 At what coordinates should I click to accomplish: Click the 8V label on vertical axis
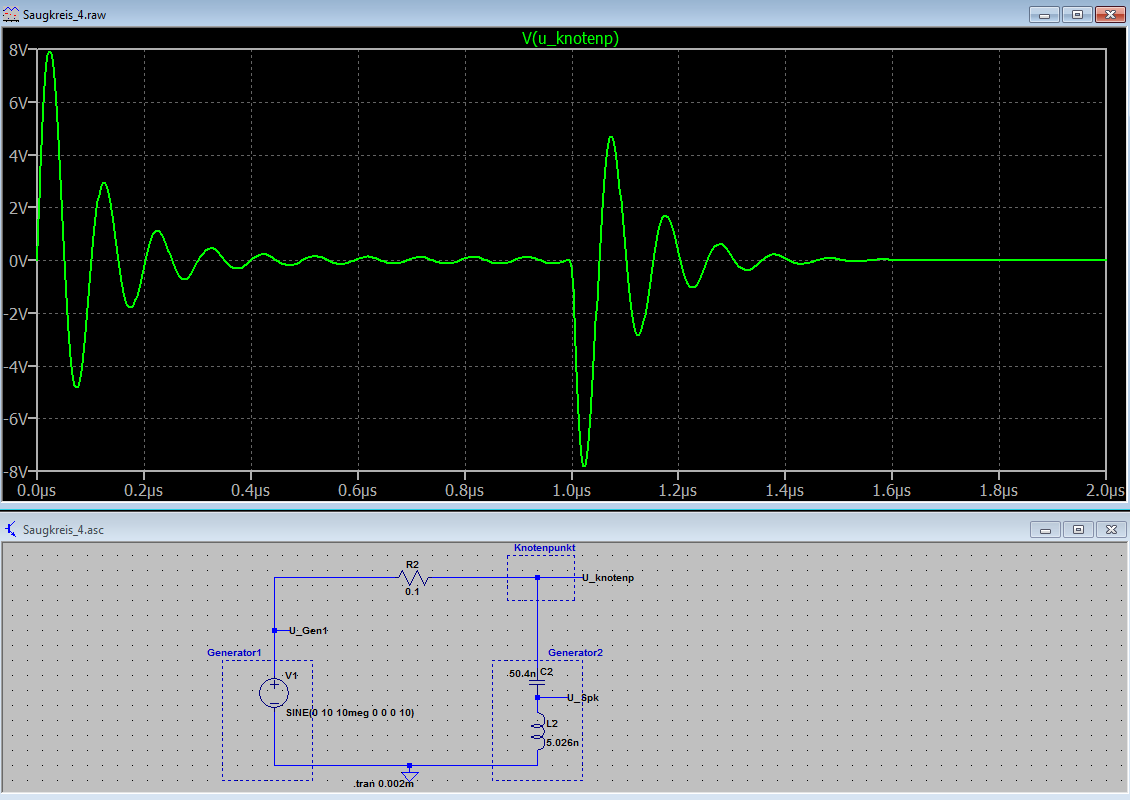coord(17,50)
